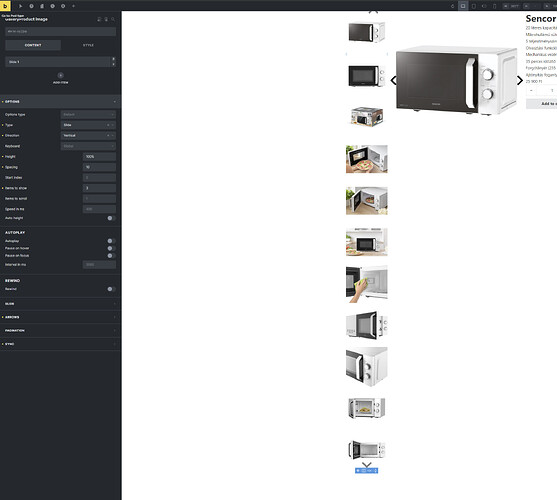Click the previous arrow on product image
557x500 pixels.
393,80
